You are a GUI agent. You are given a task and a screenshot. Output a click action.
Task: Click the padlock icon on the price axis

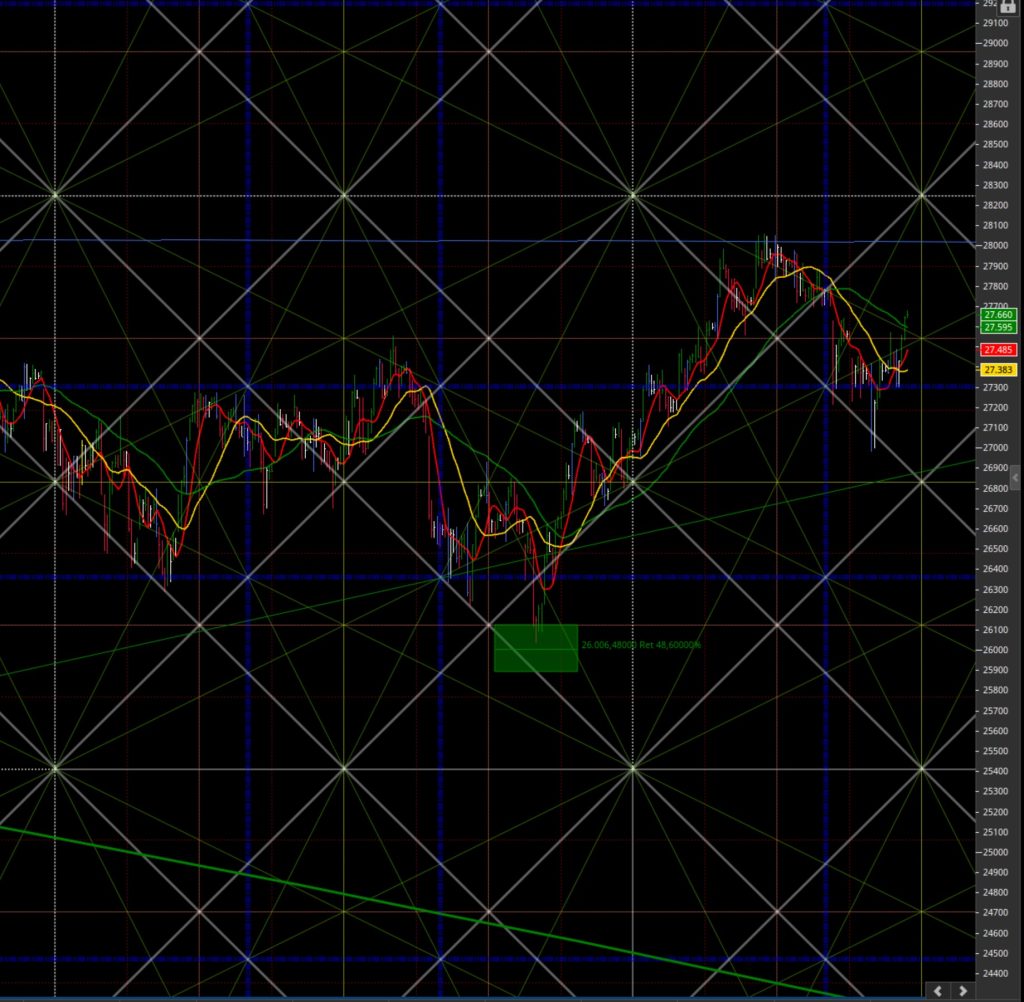(1008, 6)
